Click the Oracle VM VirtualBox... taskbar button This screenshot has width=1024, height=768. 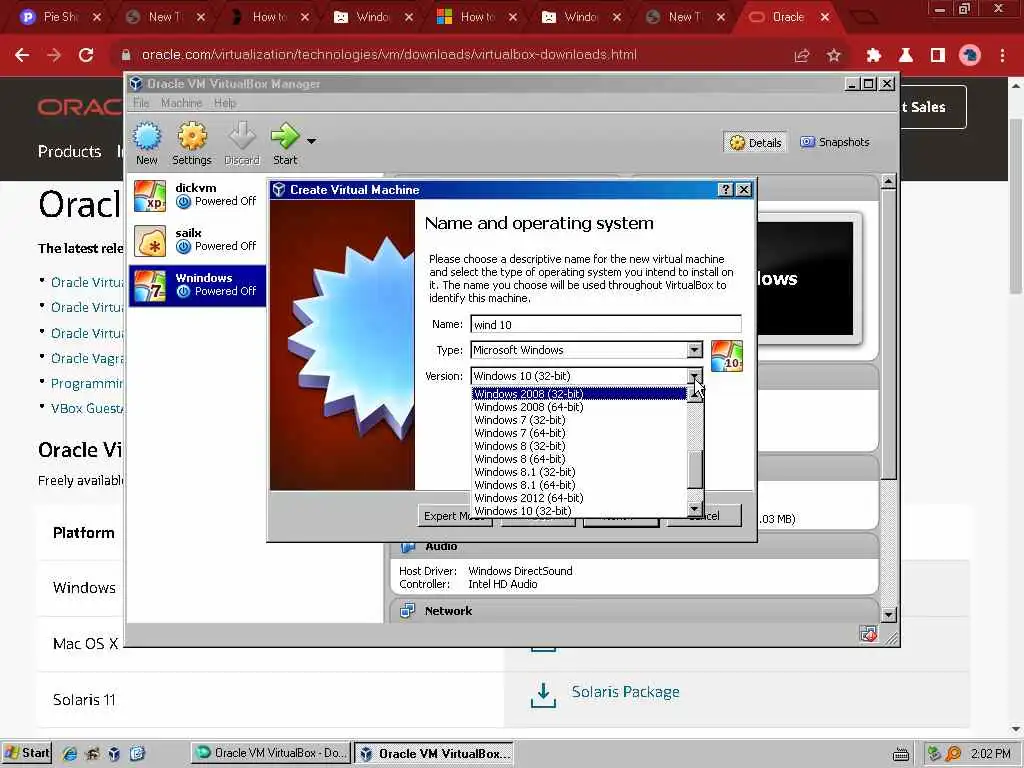[x=435, y=753]
